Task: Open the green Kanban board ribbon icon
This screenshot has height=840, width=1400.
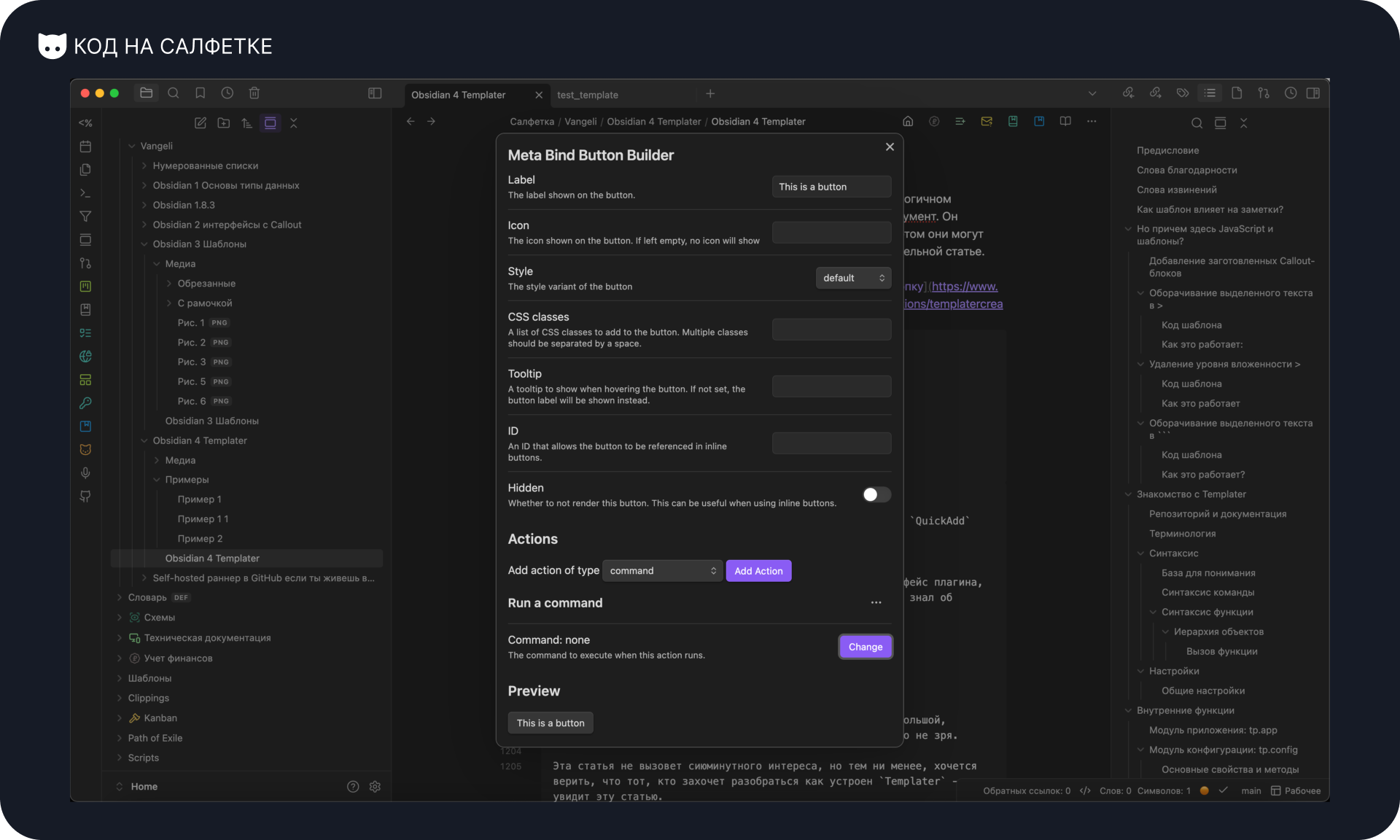Action: 85,287
